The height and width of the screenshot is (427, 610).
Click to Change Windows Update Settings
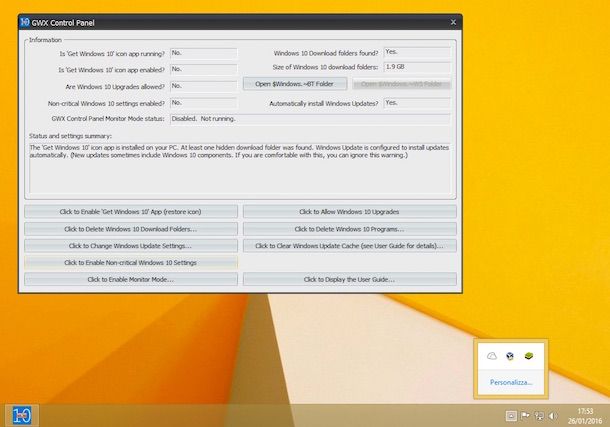click(131, 245)
